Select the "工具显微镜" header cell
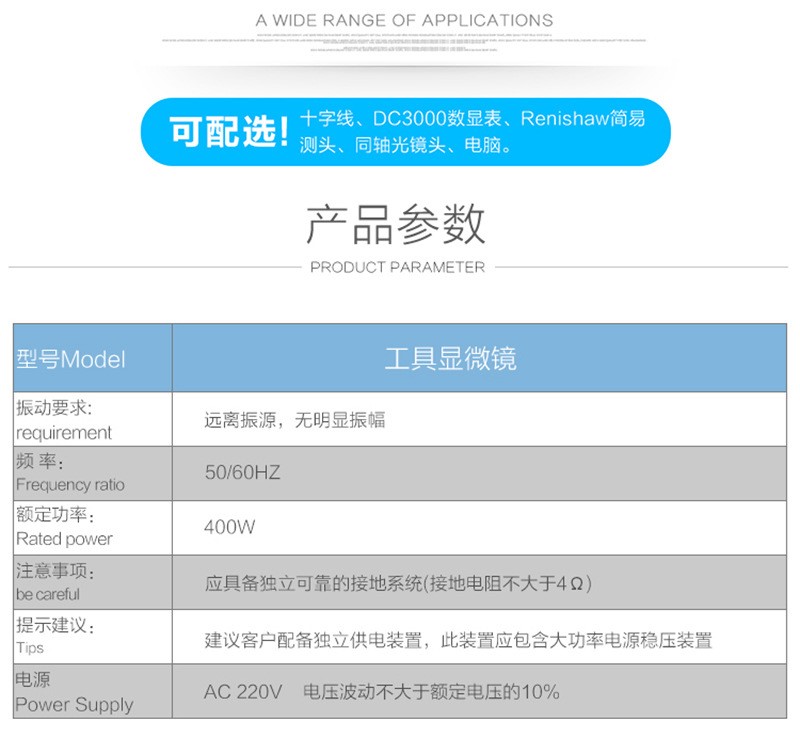Viewport: 800px width, 735px height. 450,359
